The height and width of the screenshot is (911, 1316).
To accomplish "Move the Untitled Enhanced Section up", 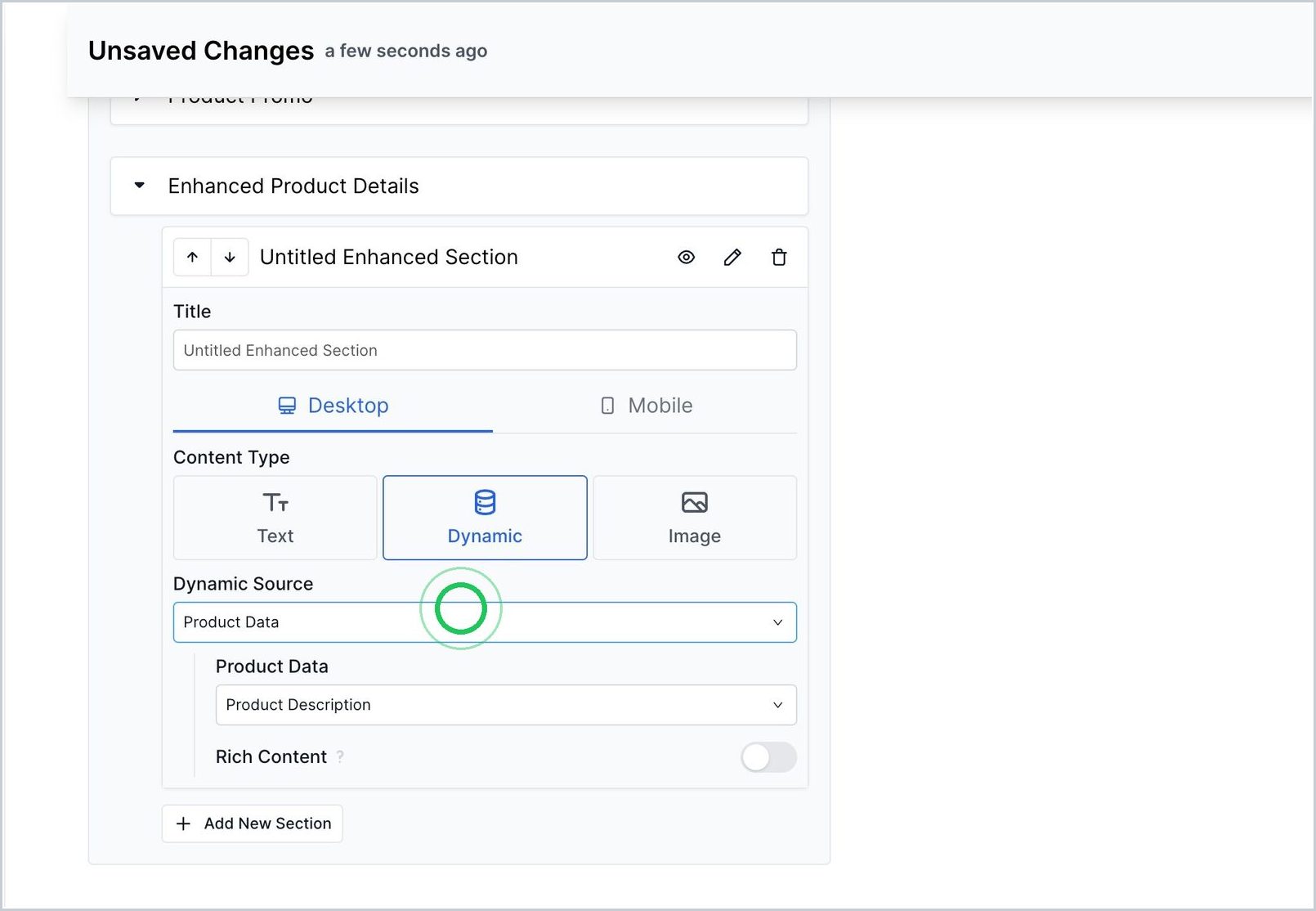I will click(192, 258).
